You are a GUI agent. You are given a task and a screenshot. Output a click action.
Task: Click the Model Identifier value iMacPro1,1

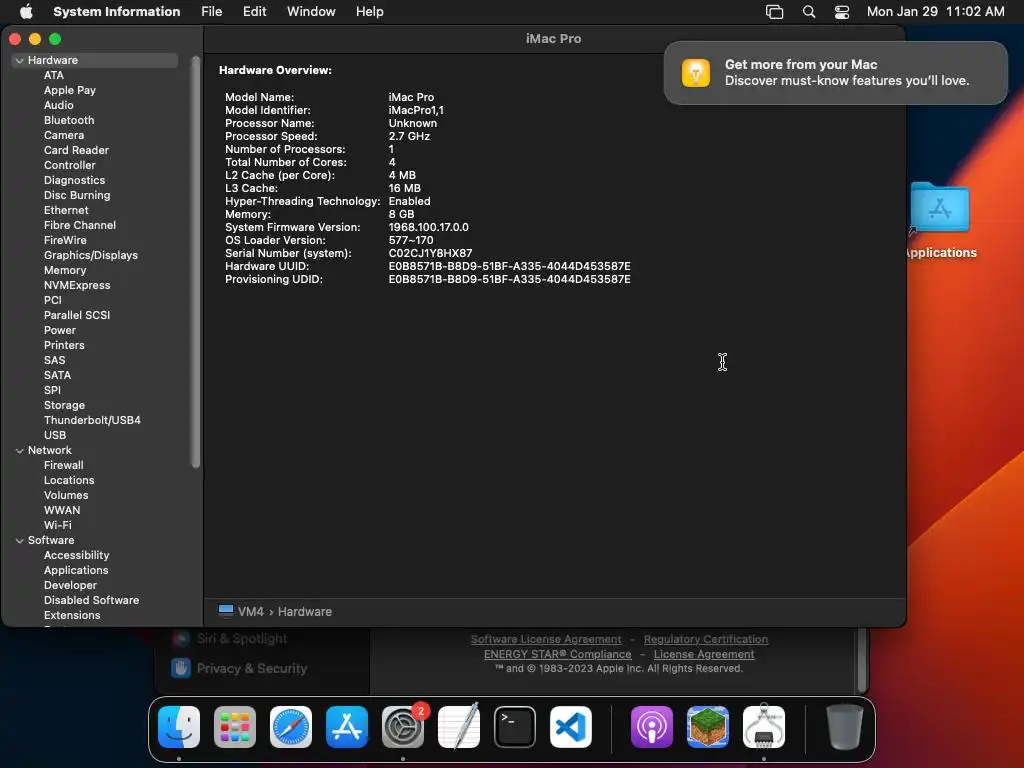[x=416, y=110]
